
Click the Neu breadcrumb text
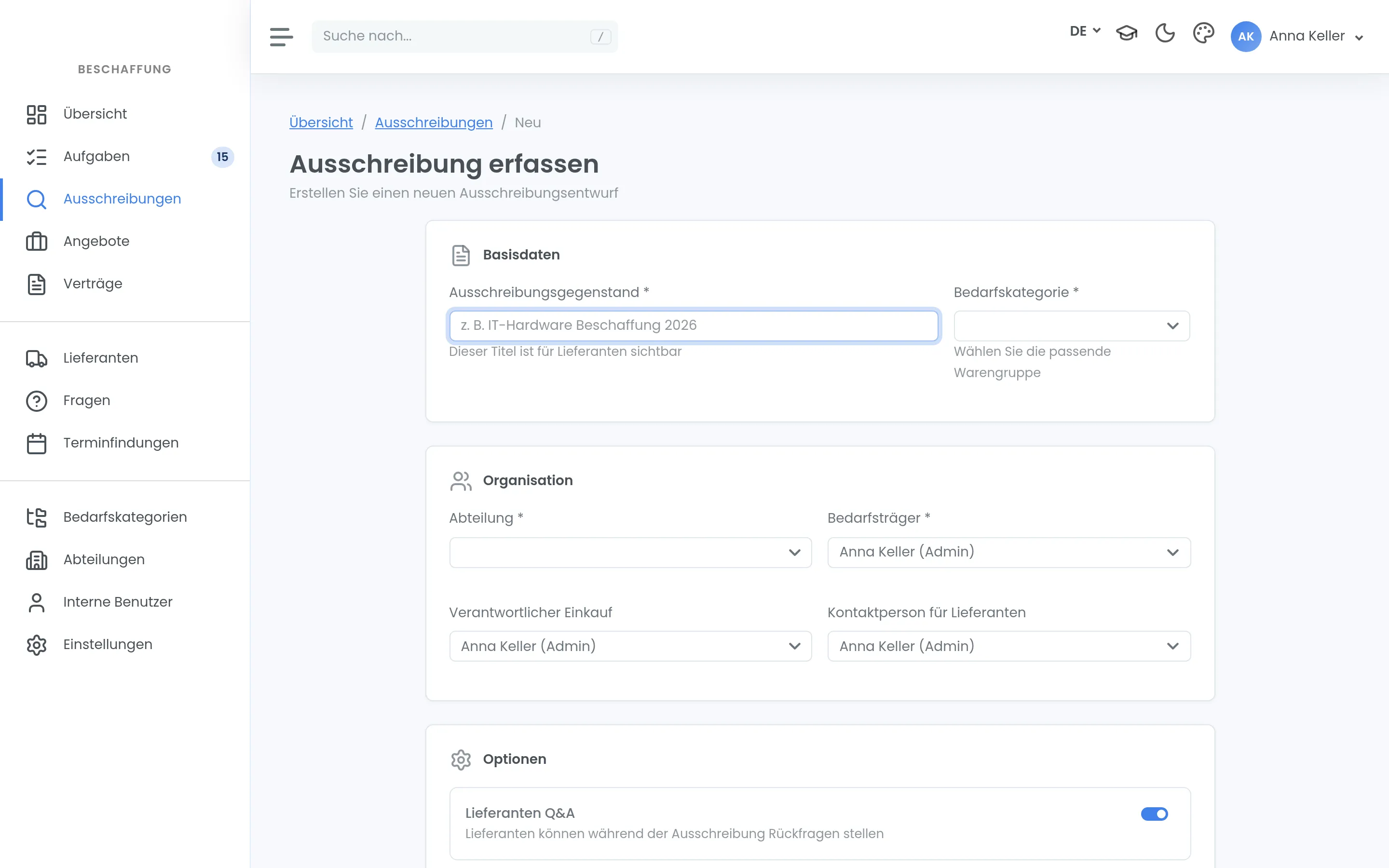click(x=528, y=122)
